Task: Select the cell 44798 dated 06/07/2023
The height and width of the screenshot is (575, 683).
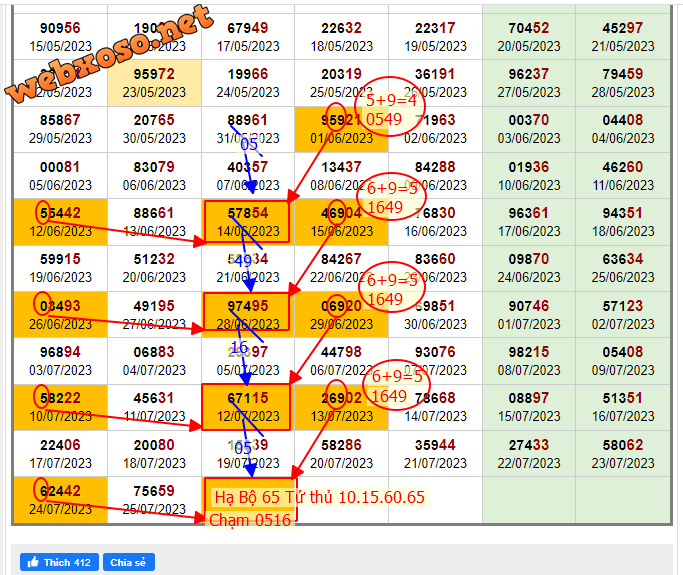Action: coord(342,361)
